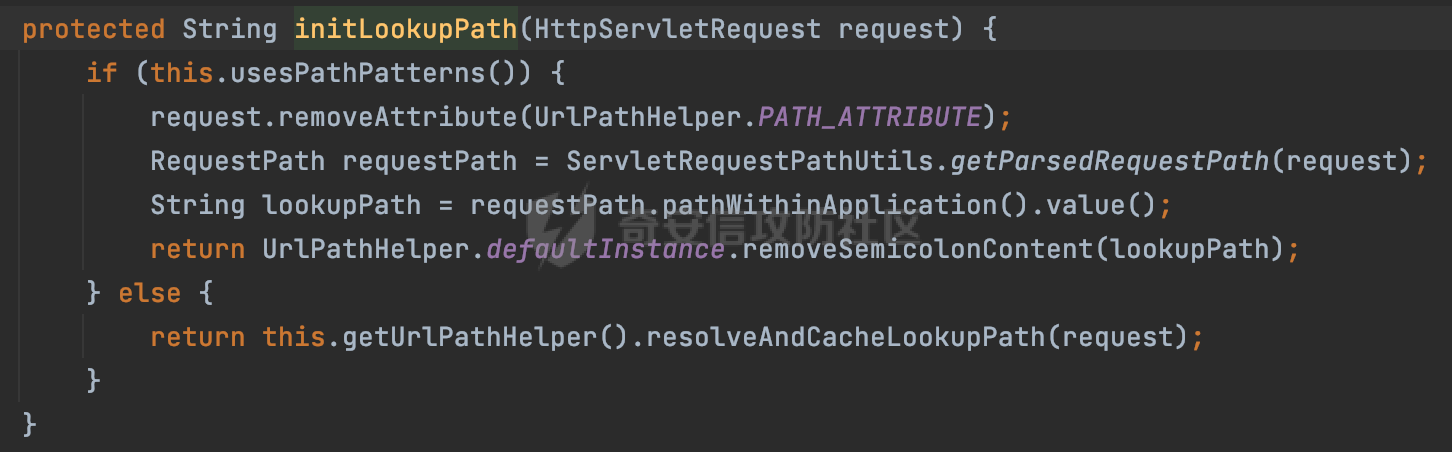The height and width of the screenshot is (452, 1452).
Task: Click the defaultInstance field
Action: (605, 249)
